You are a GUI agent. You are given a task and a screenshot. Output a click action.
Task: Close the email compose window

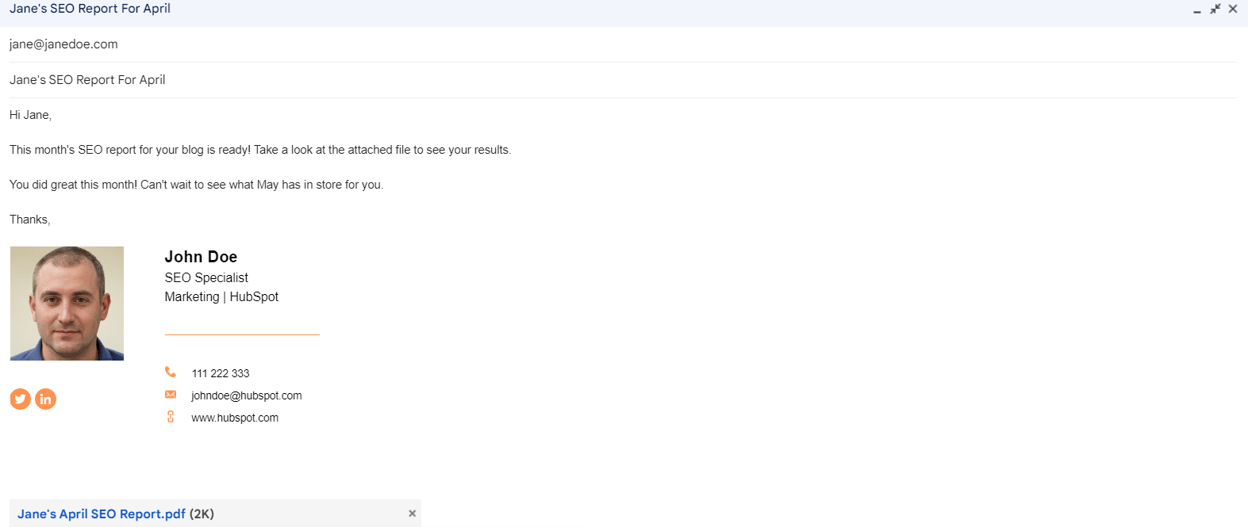point(1233,9)
